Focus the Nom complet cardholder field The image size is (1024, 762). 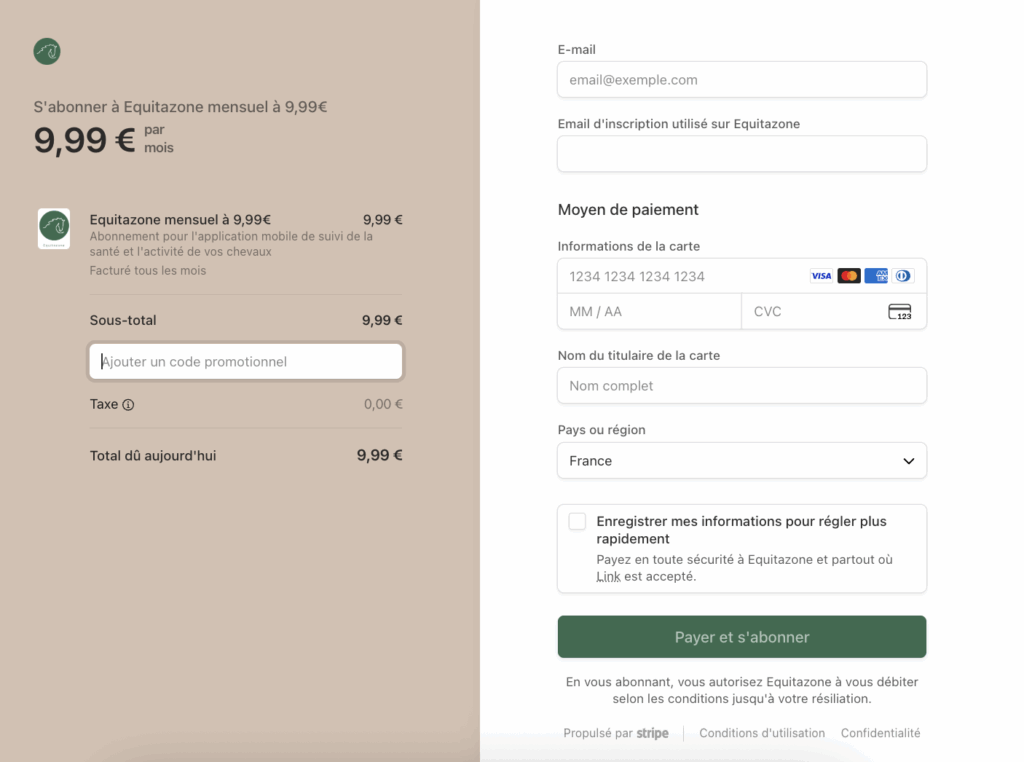tap(742, 386)
